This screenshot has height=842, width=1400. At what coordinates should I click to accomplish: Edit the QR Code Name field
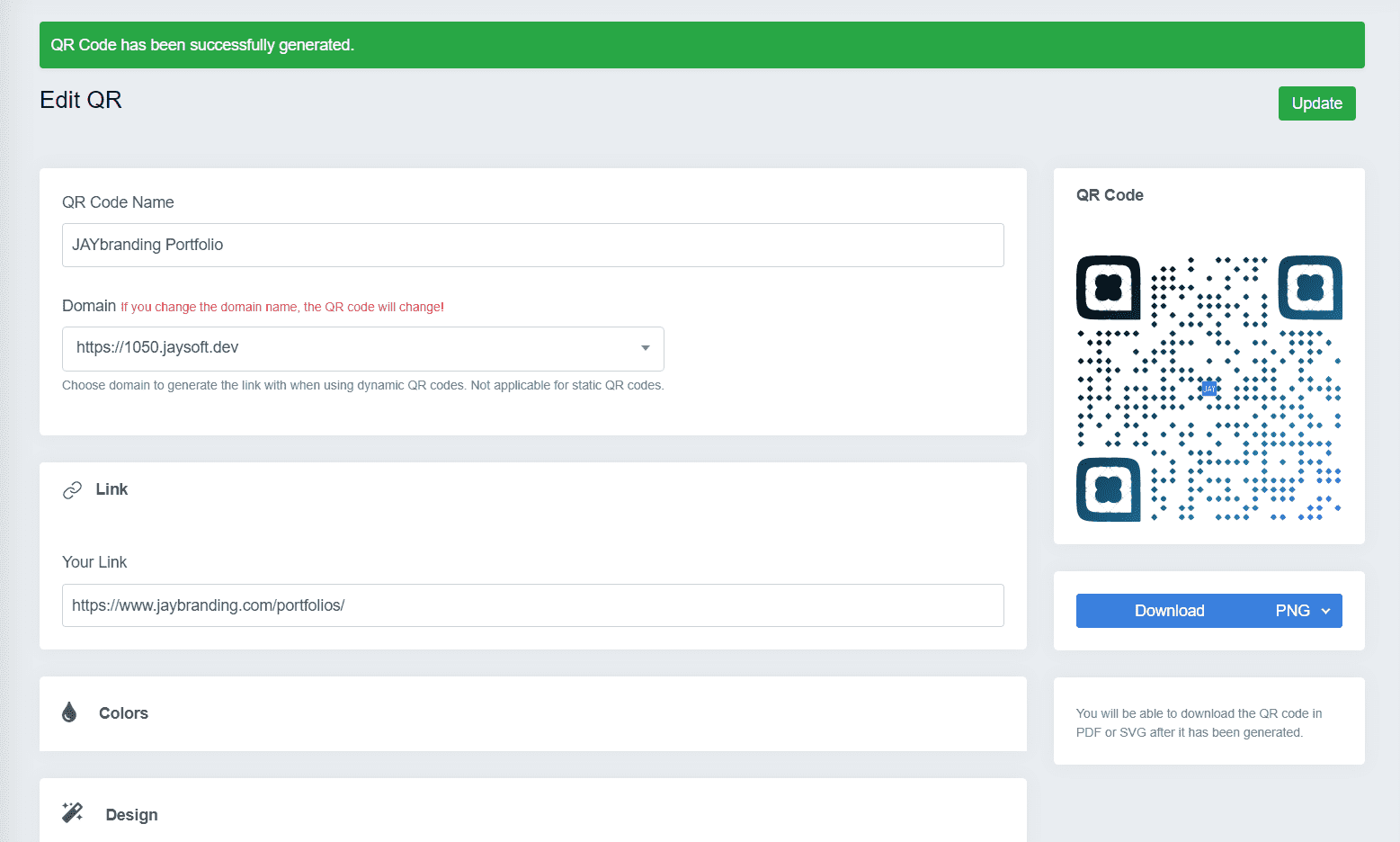coord(532,245)
